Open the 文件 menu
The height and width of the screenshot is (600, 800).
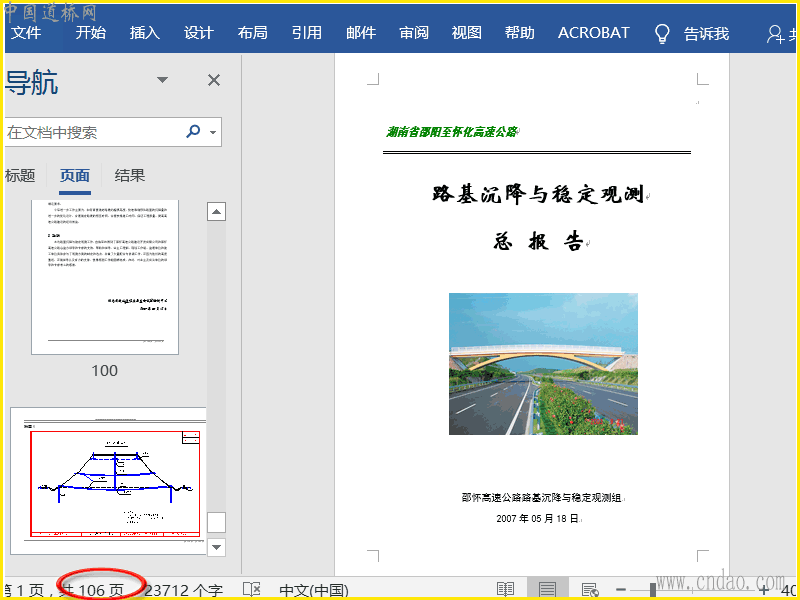coord(26,33)
